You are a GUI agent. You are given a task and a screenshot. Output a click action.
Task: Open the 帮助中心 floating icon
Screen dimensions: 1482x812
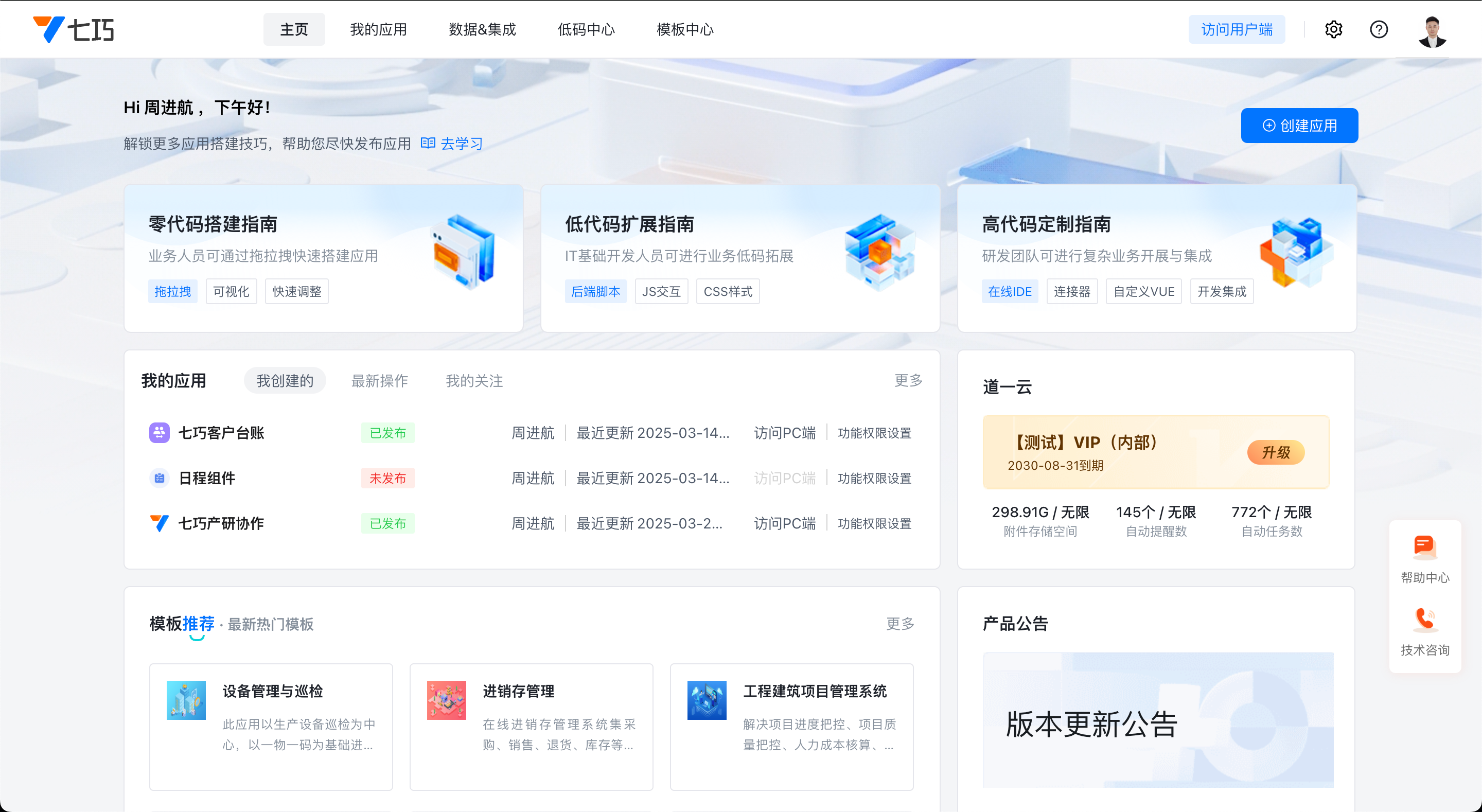point(1424,548)
